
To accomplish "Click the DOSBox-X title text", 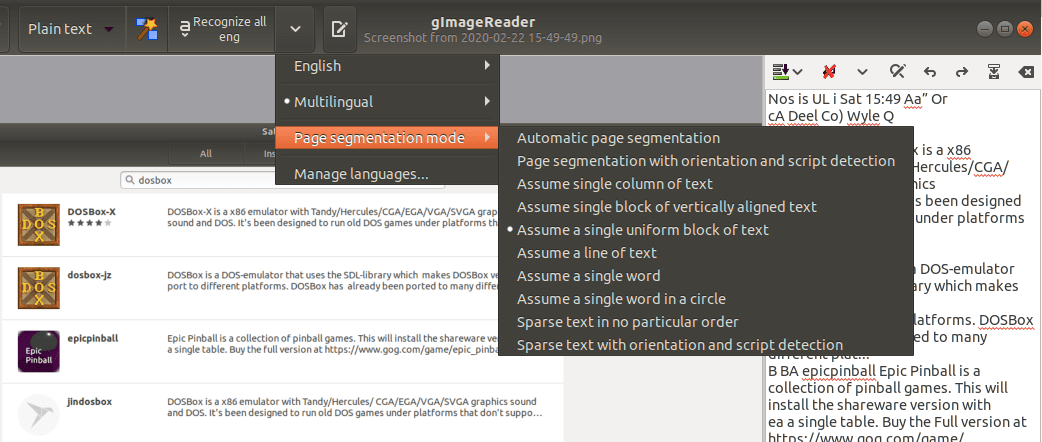I will [92, 212].
